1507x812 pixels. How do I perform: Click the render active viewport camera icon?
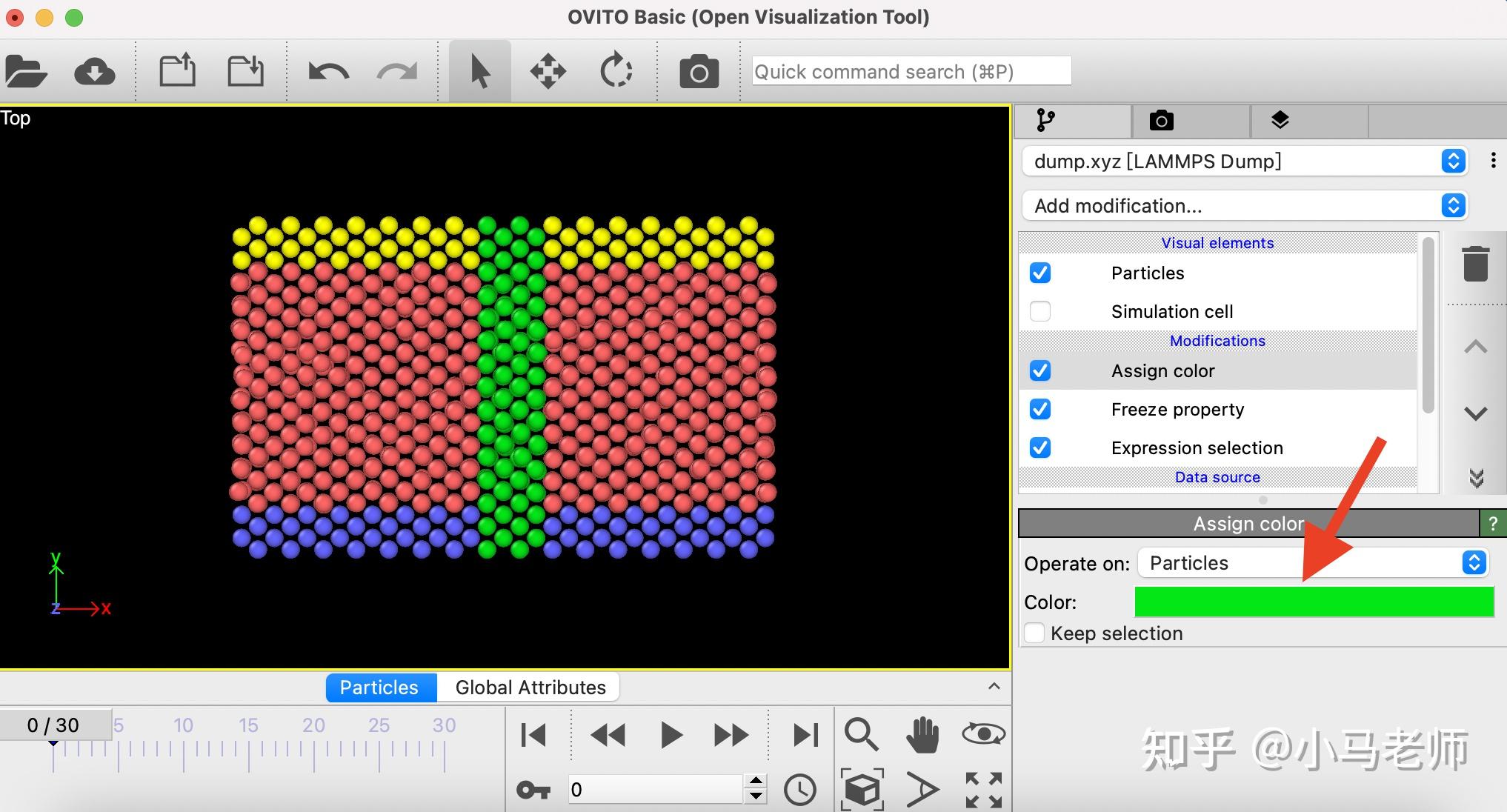pyautogui.click(x=699, y=72)
